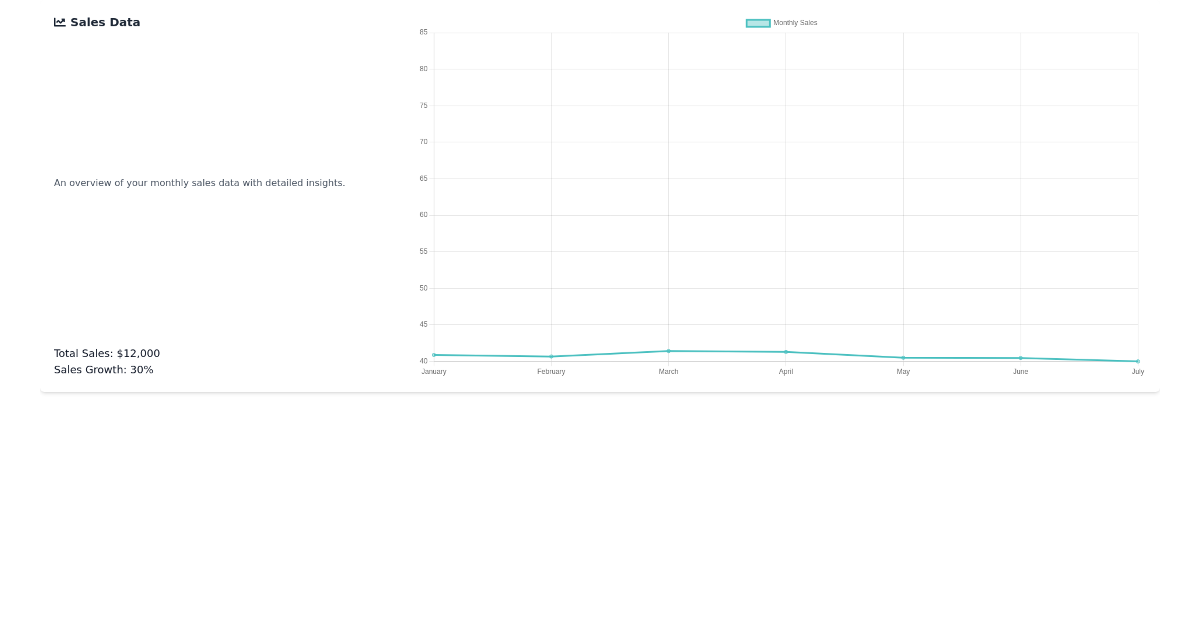1200x630 pixels.
Task: Click the monthly sales overview description text
Action: click(199, 183)
